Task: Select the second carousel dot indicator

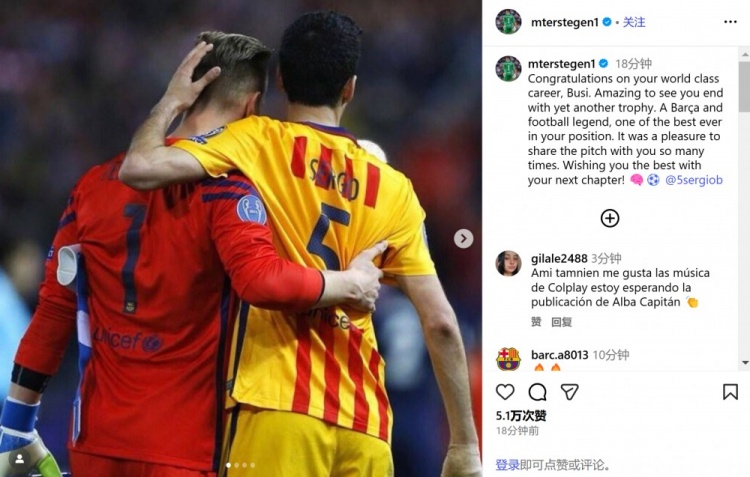Action: coord(236,465)
